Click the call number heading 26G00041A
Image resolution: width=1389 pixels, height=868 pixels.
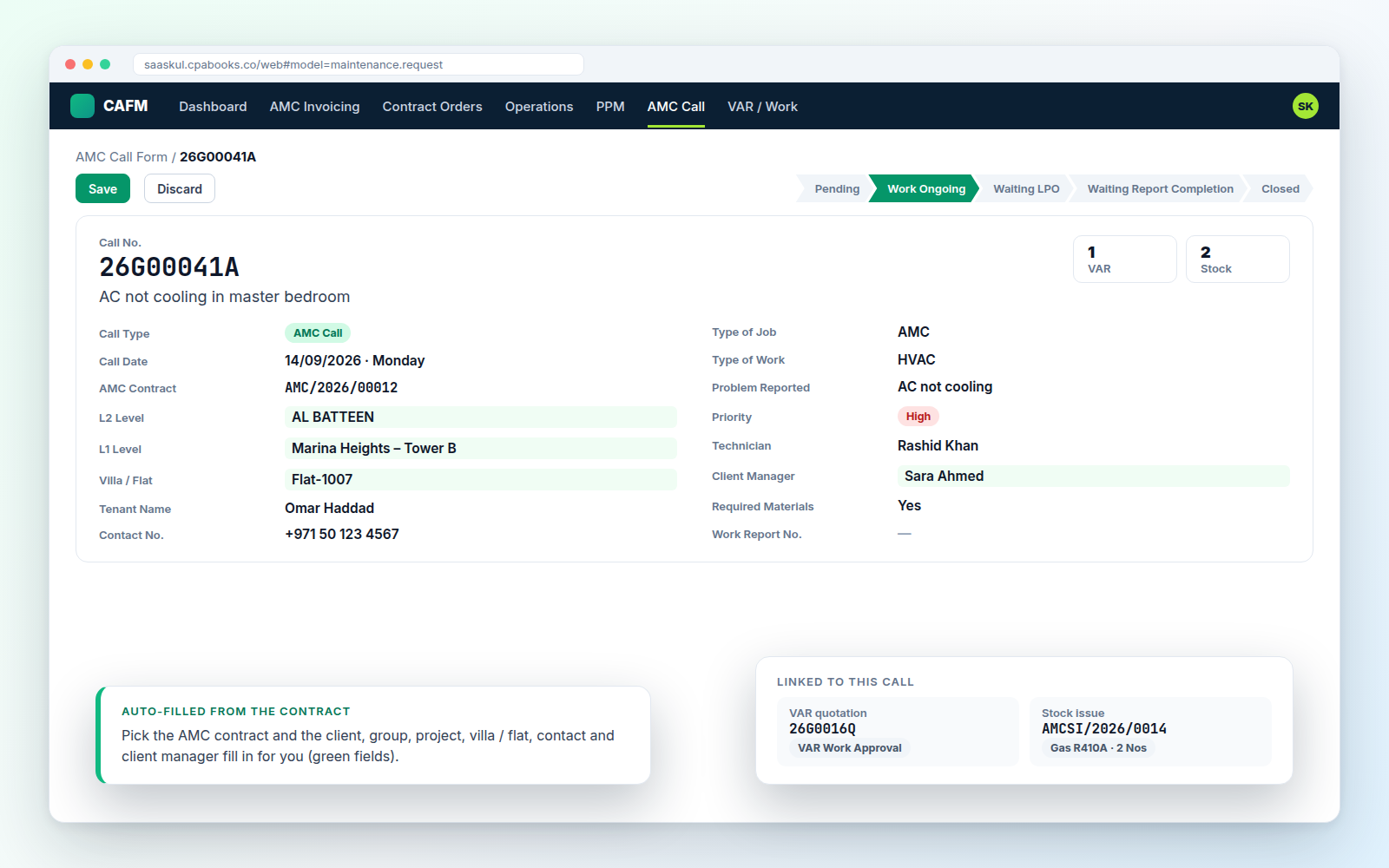(169, 267)
